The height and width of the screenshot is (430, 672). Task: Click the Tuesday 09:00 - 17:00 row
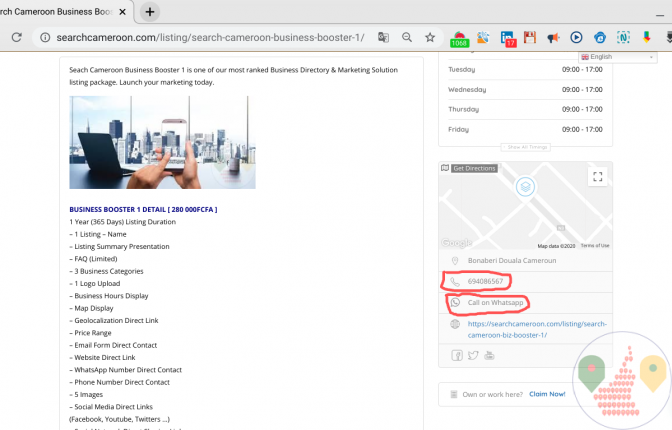(525, 69)
